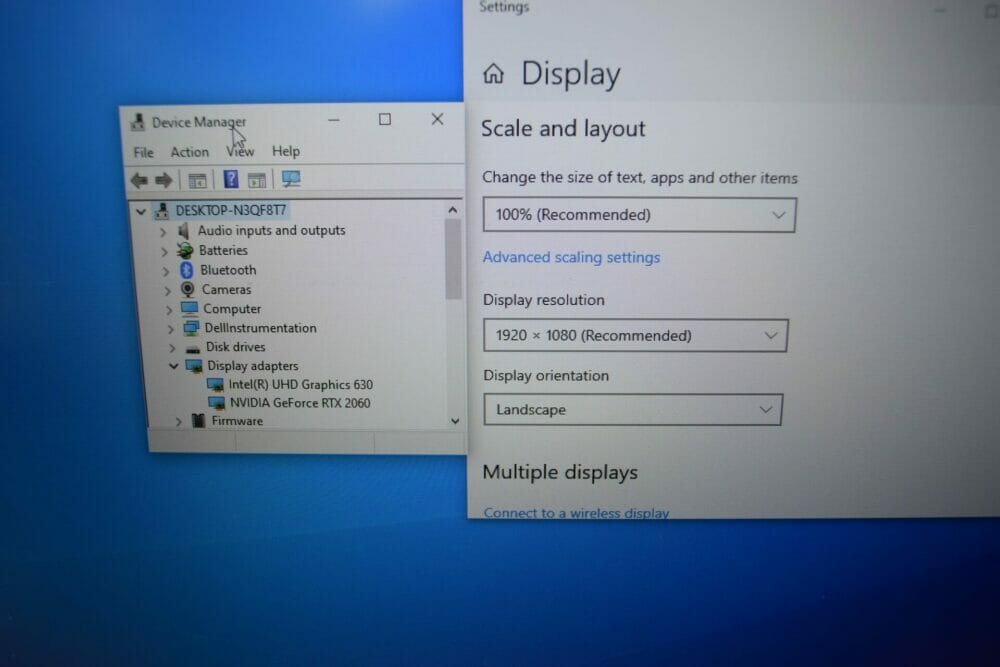Image resolution: width=1000 pixels, height=667 pixels.
Task: Click the DESKTOP-N3QF8T7 computer icon
Action: [162, 210]
